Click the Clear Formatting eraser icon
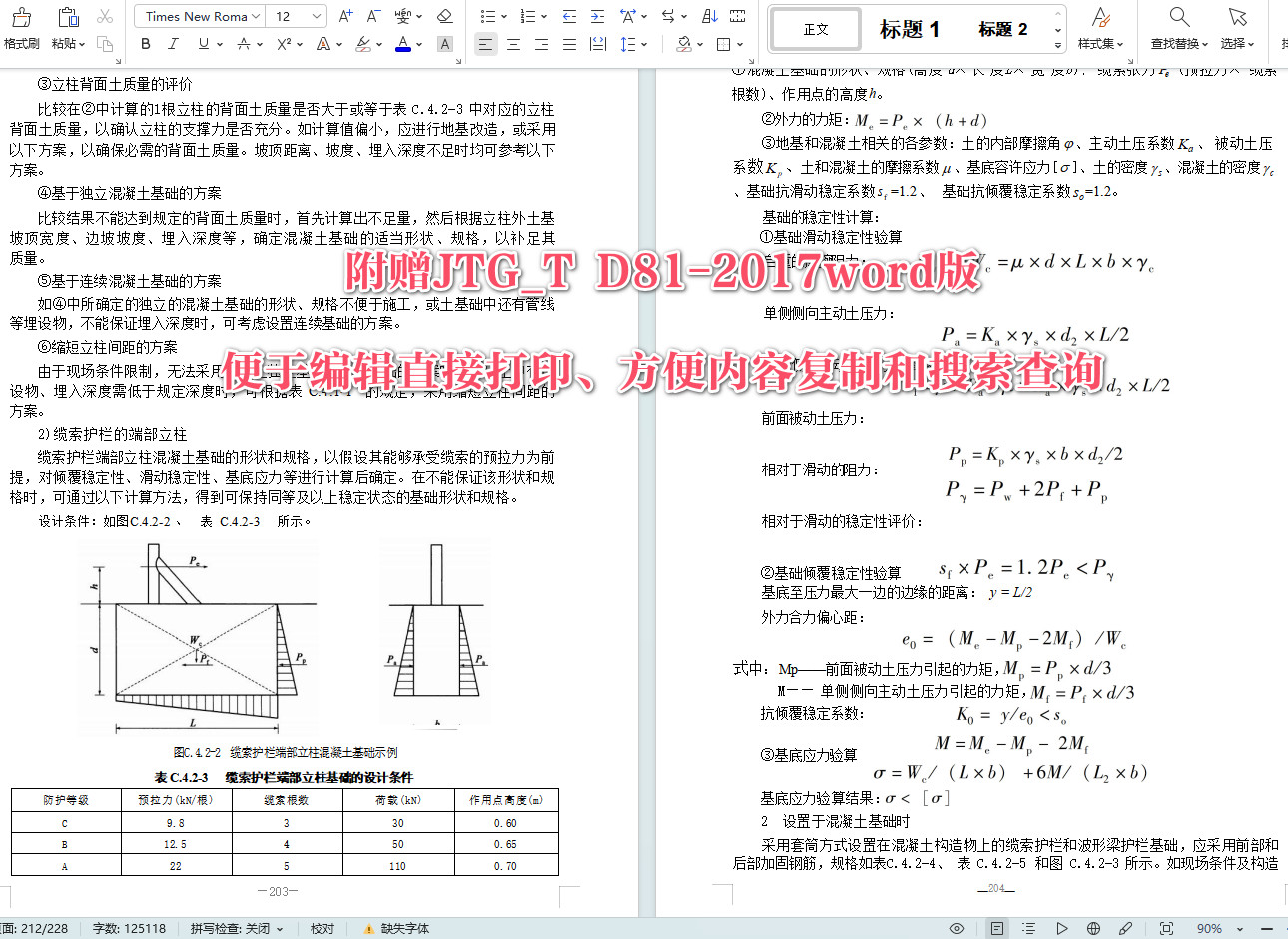Viewport: 1288px width, 939px height. click(x=445, y=16)
